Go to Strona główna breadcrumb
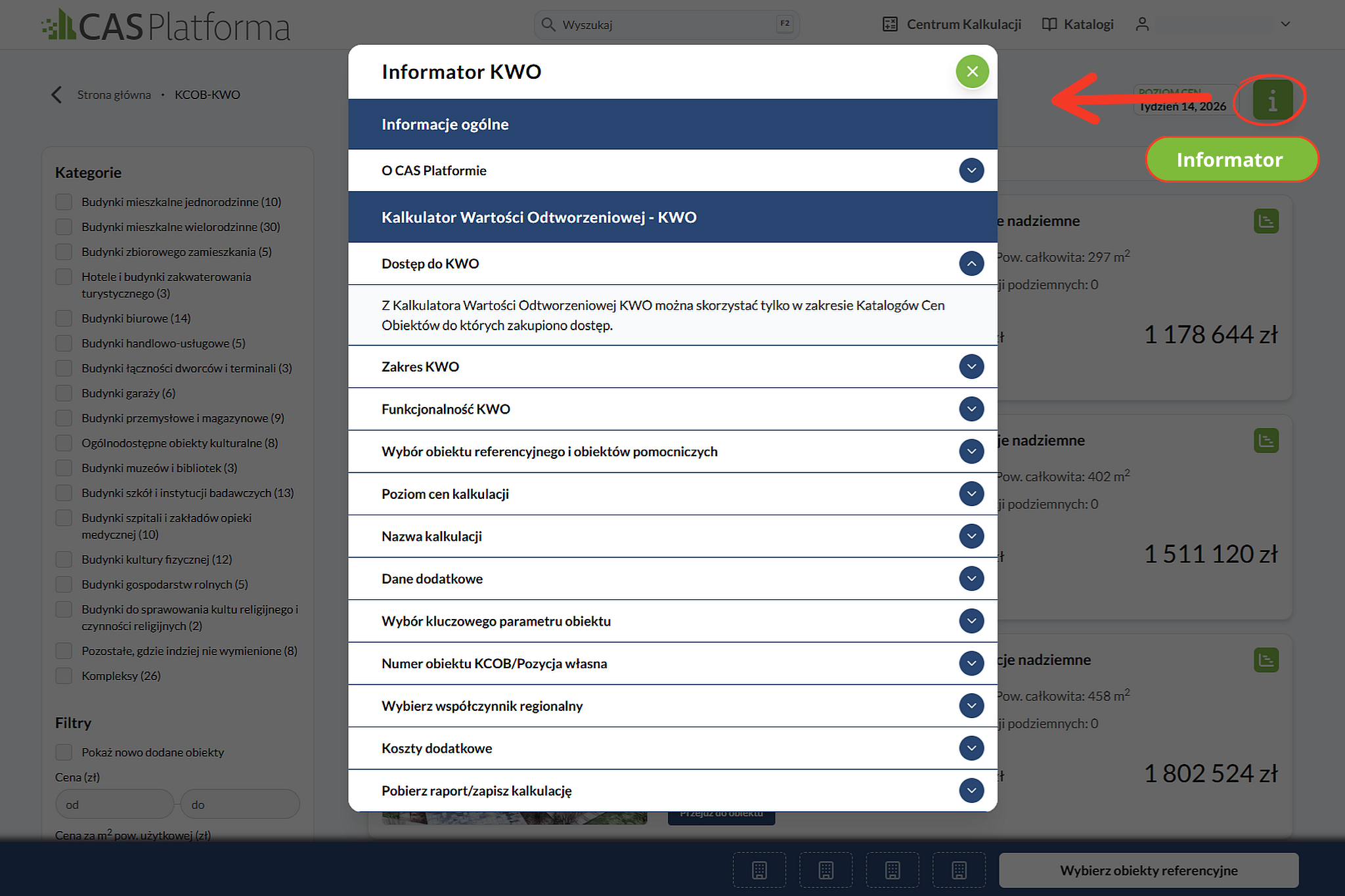Screen dimensions: 1345x896 (114, 95)
